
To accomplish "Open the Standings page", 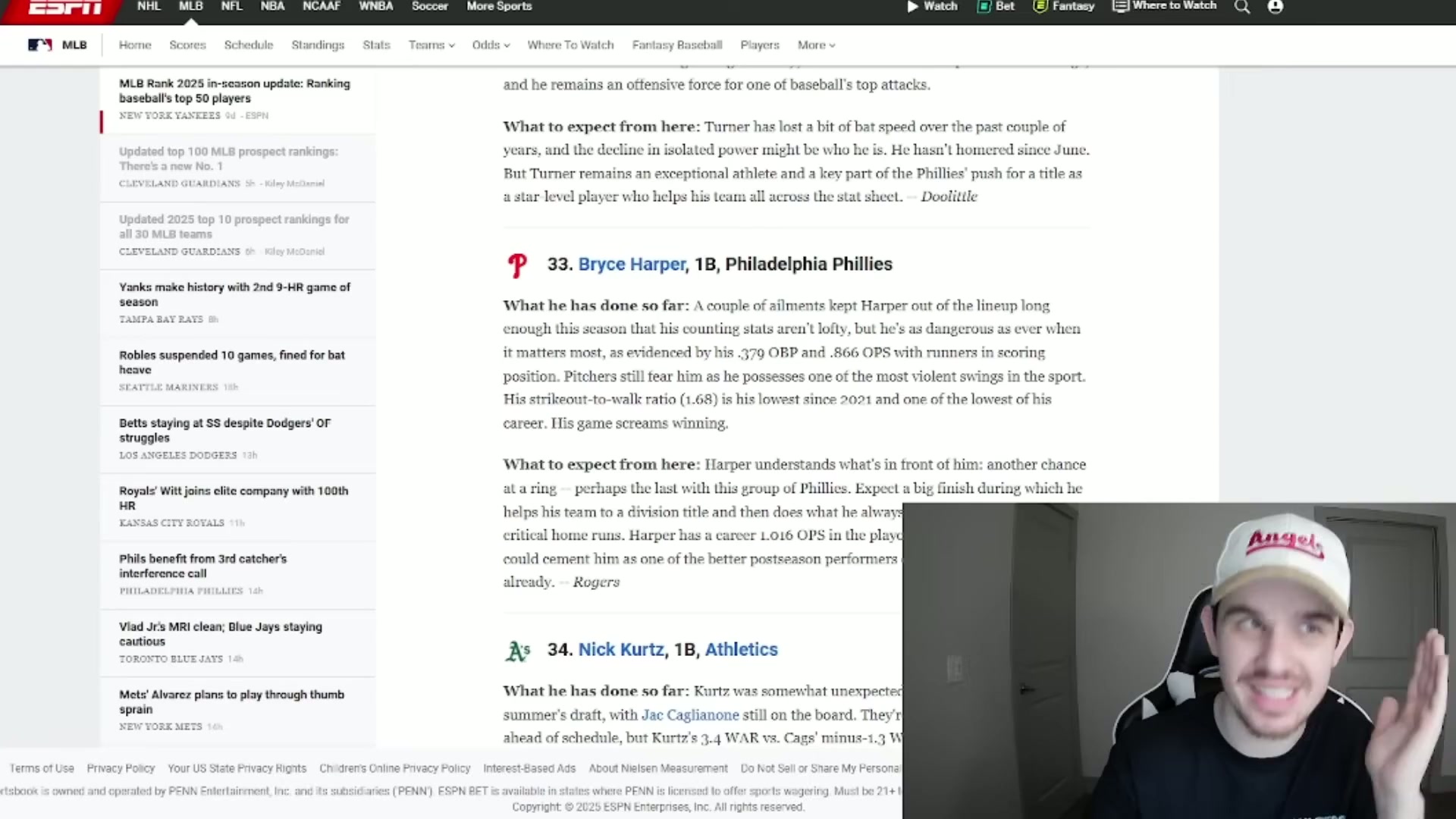I will click(x=318, y=45).
